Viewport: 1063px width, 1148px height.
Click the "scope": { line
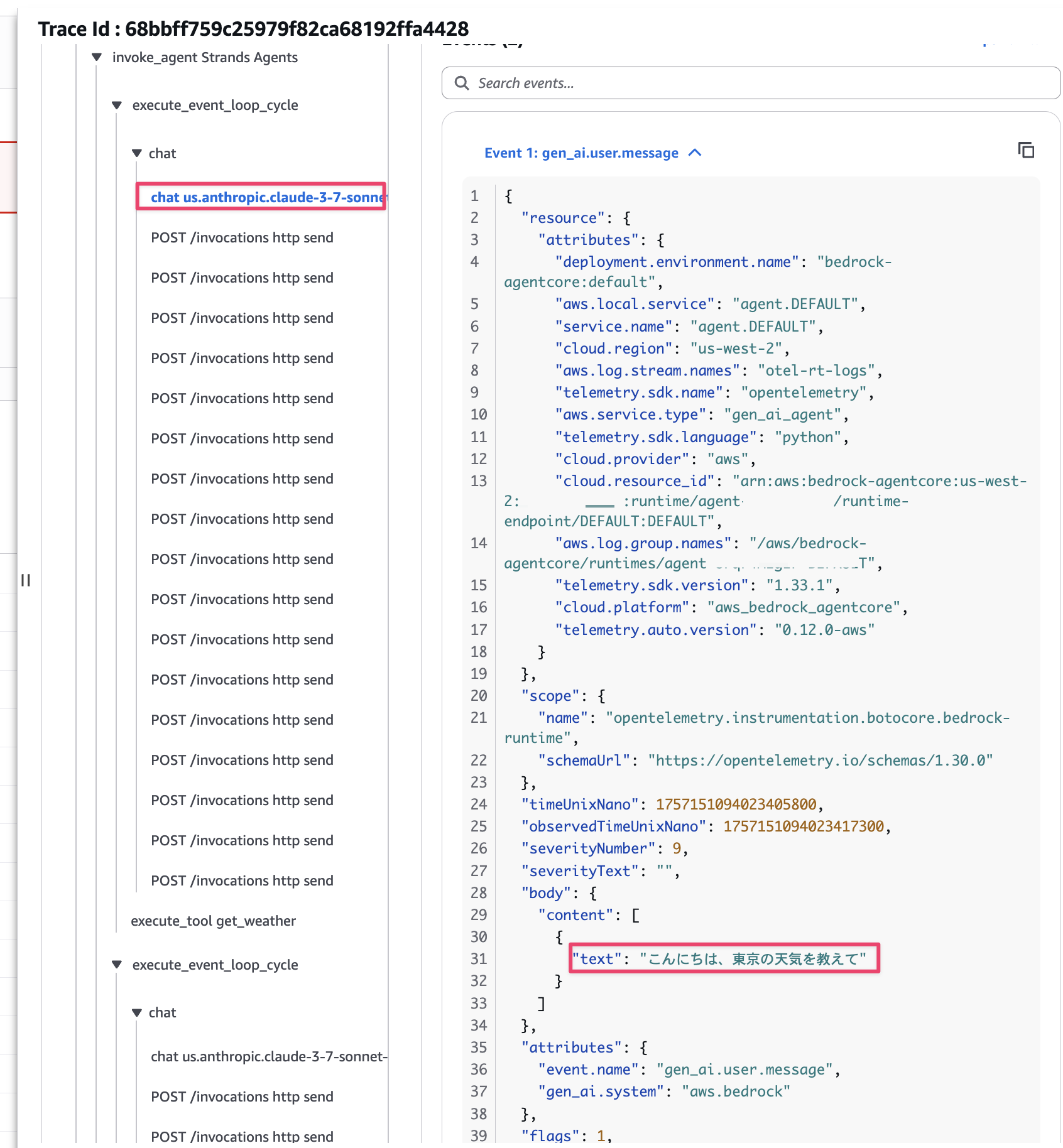563,696
